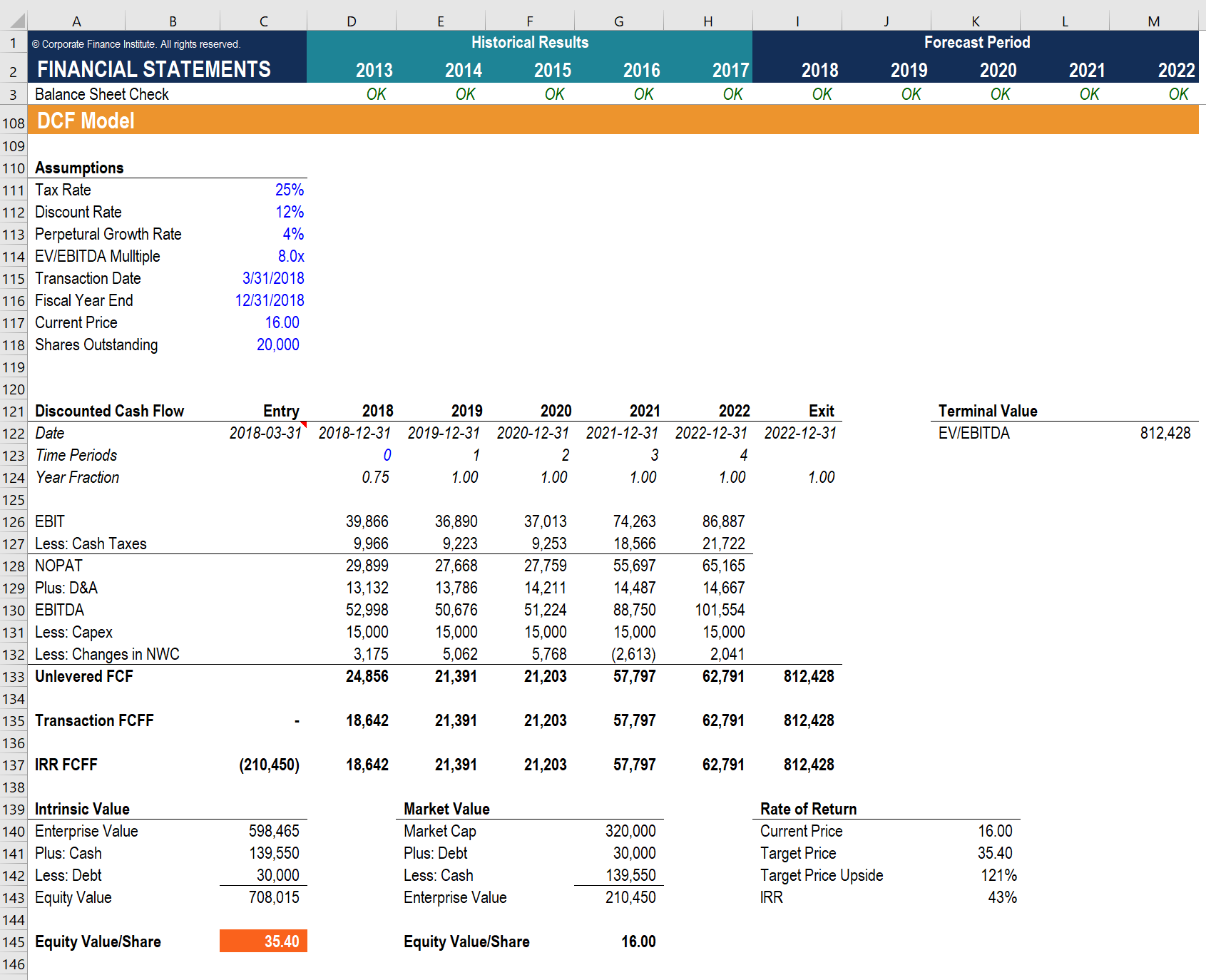This screenshot has height=980, width=1206.
Task: Select the orange Equity Value/Share 35.40 cell
Action: [x=263, y=941]
